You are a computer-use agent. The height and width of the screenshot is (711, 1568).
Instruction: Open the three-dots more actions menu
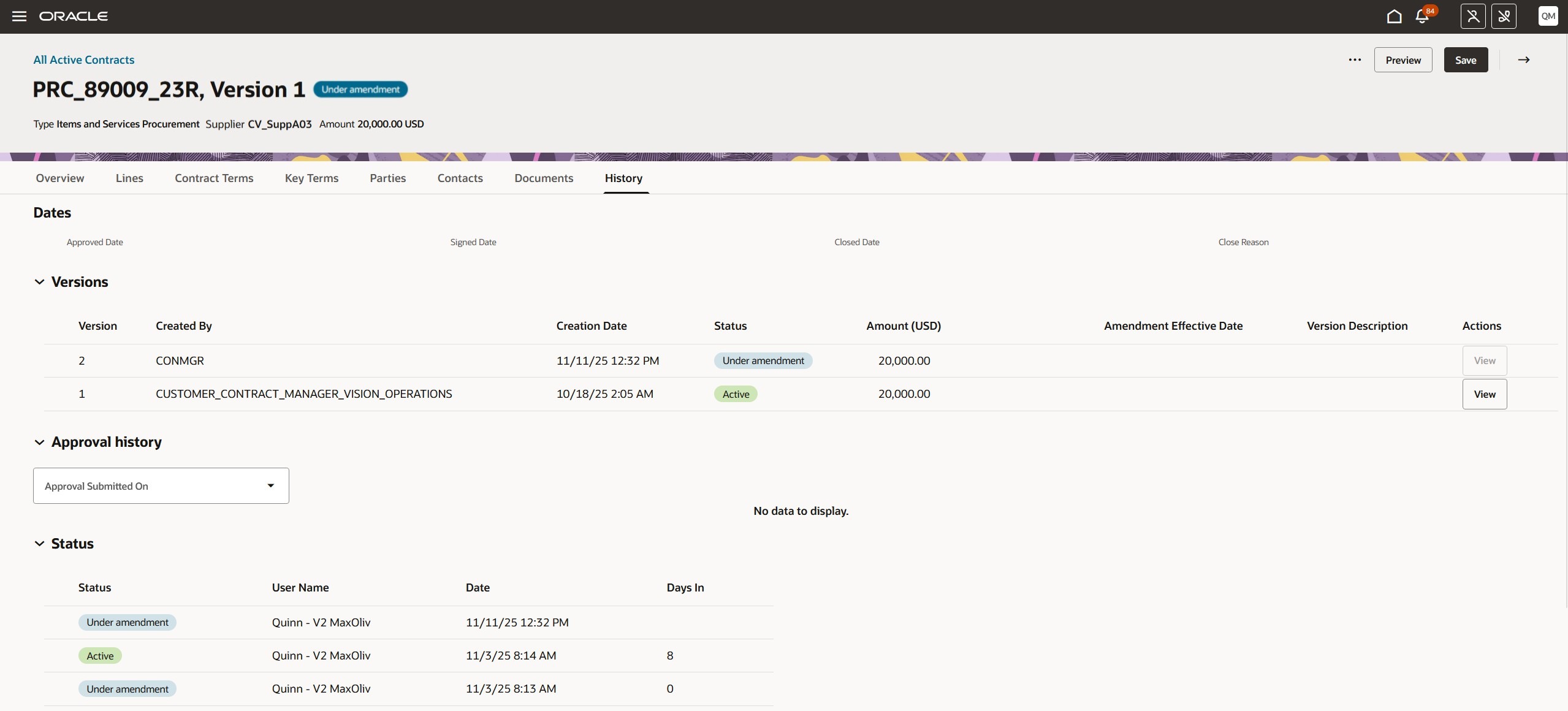coord(1355,60)
